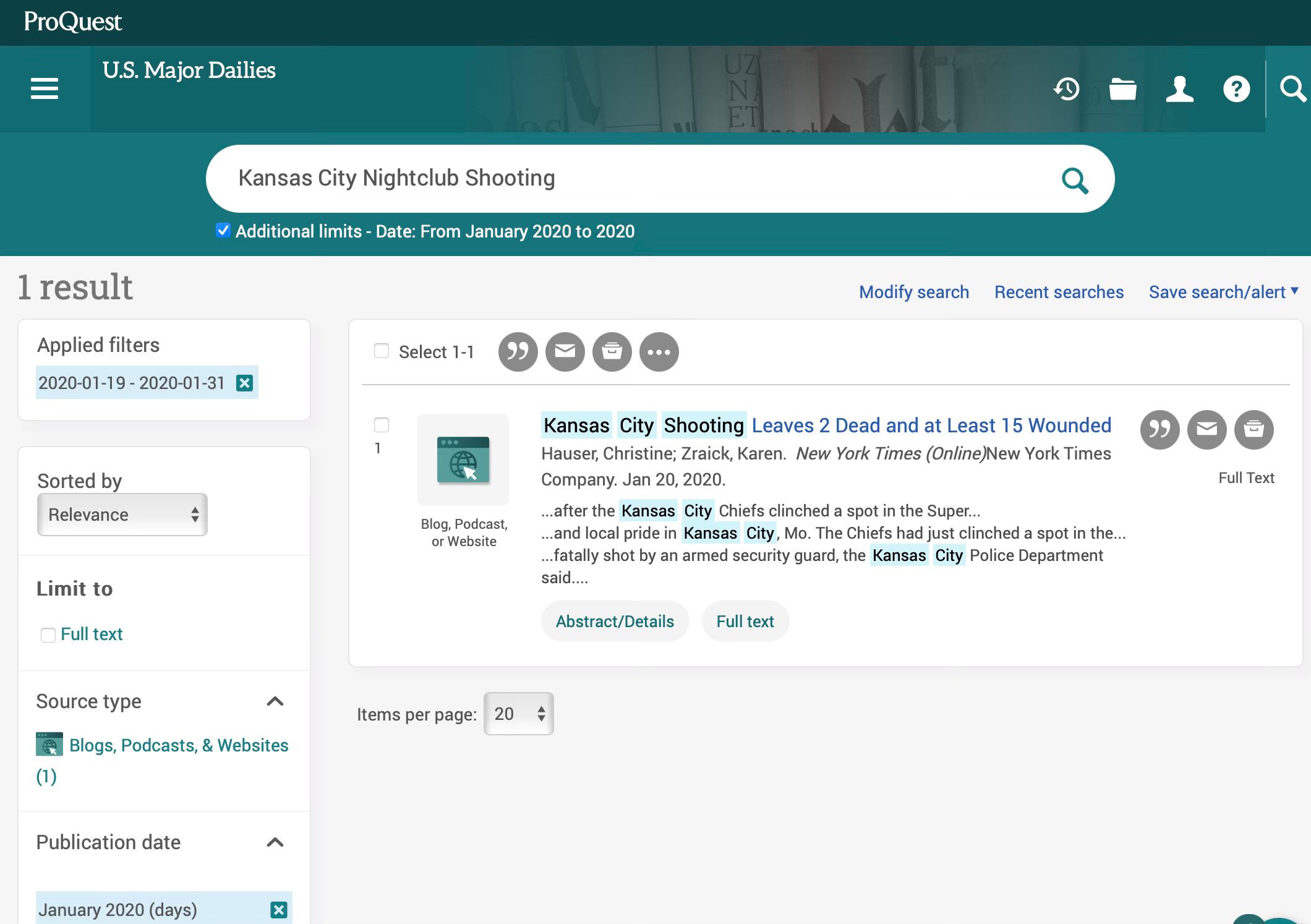Click the ProQuest logo
This screenshot has width=1311, height=924.
(x=73, y=22)
